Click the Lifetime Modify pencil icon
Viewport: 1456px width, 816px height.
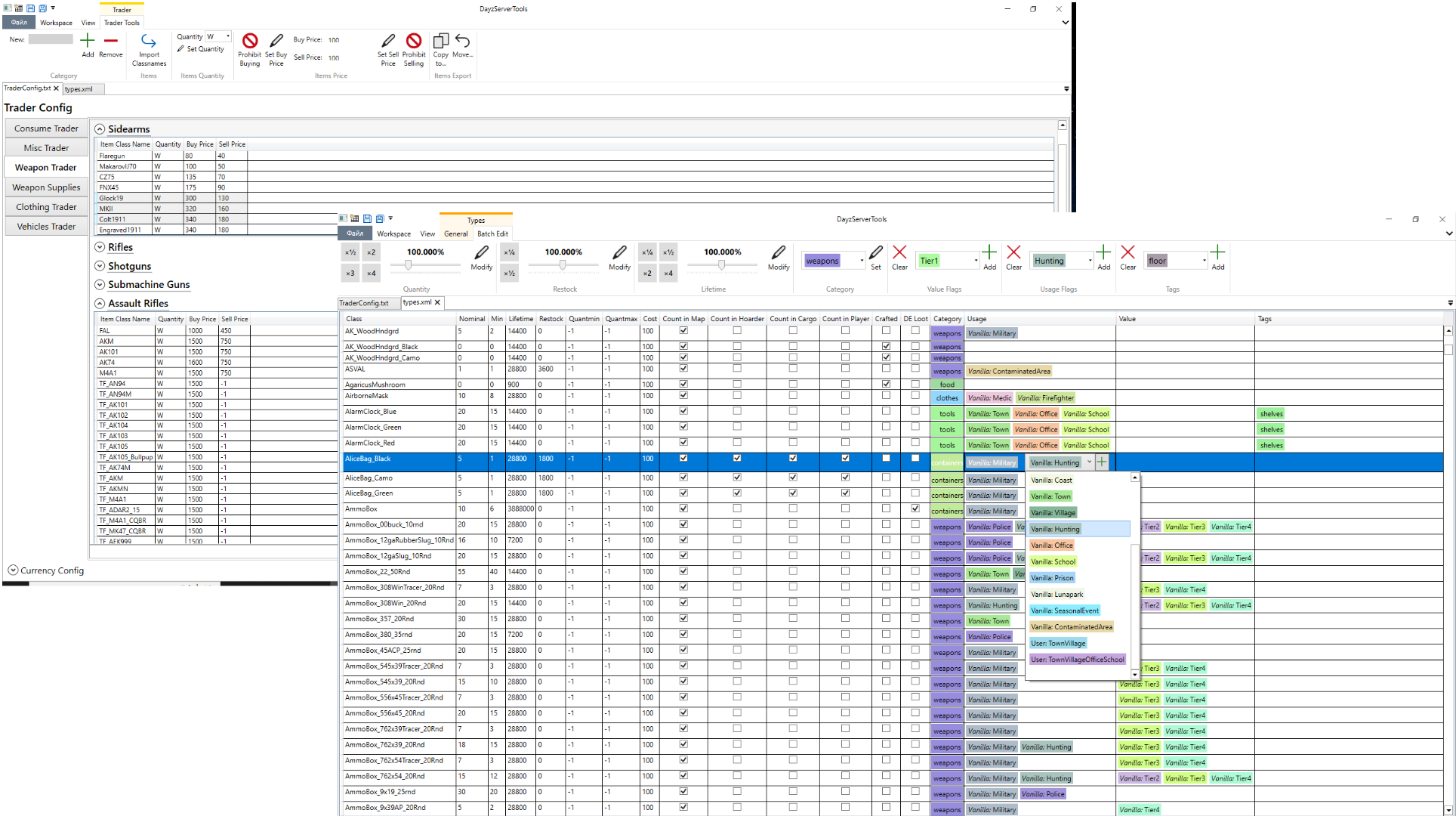coord(779,253)
